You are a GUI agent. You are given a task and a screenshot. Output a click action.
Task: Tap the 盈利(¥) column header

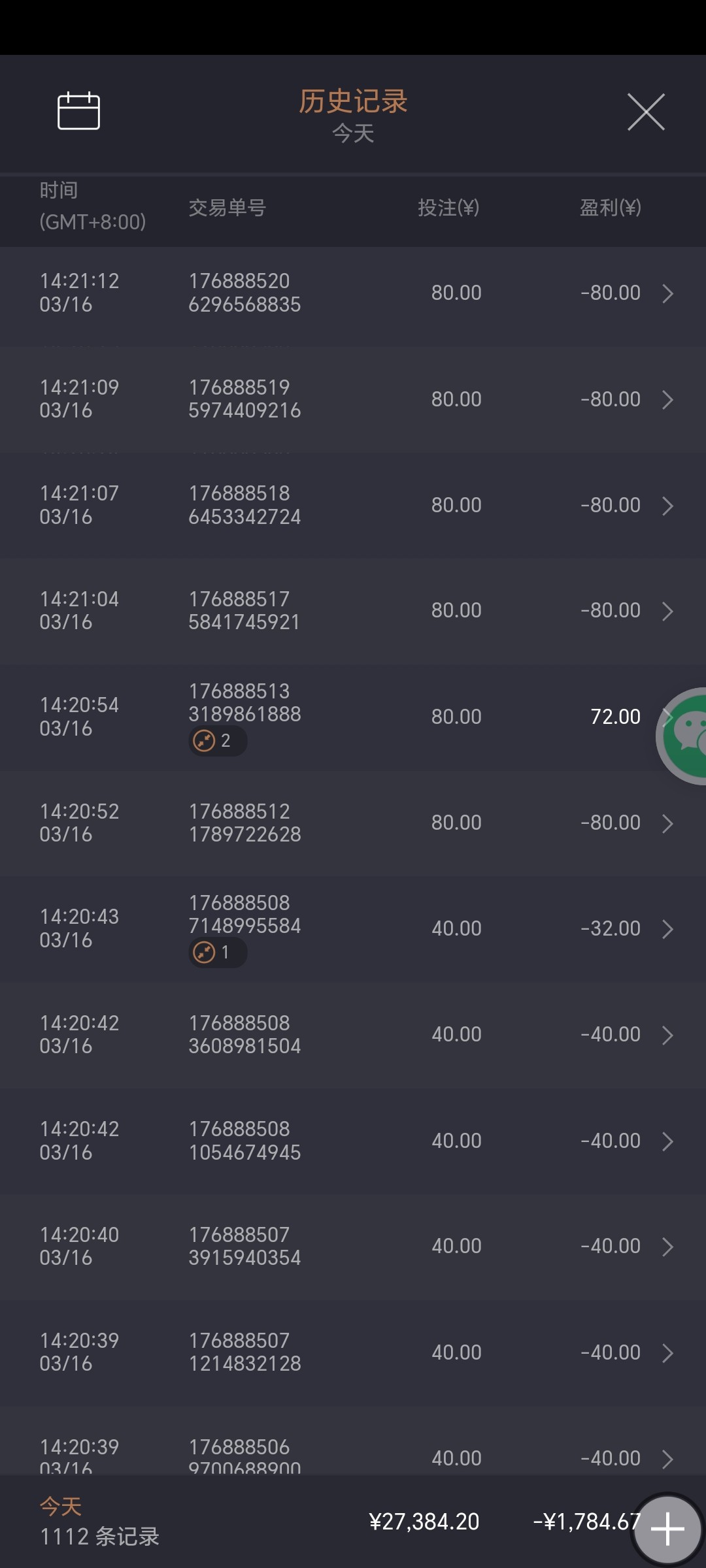610,208
